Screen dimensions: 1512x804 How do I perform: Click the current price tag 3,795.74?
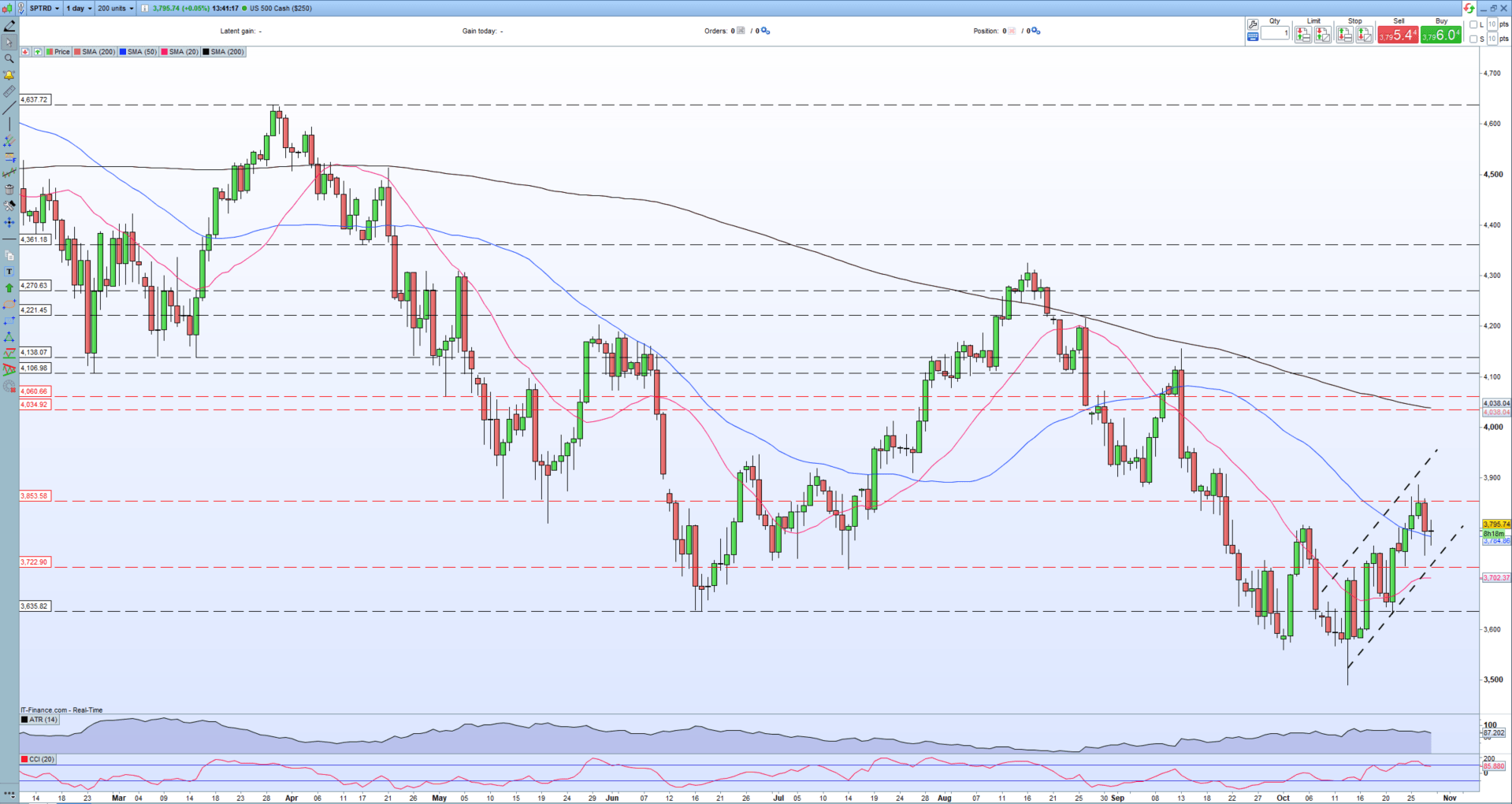click(x=1496, y=524)
